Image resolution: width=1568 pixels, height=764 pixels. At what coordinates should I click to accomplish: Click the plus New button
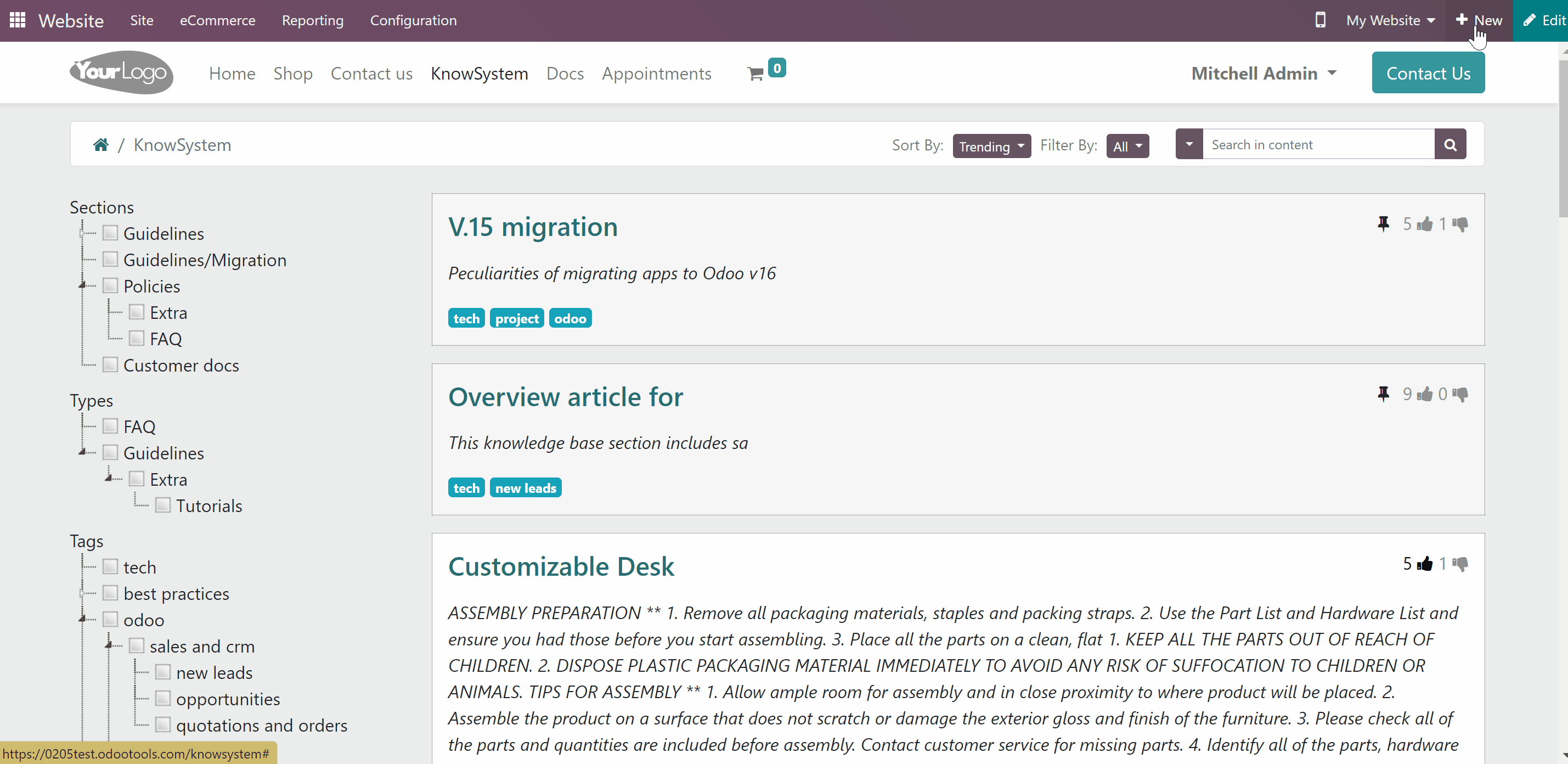(x=1479, y=21)
